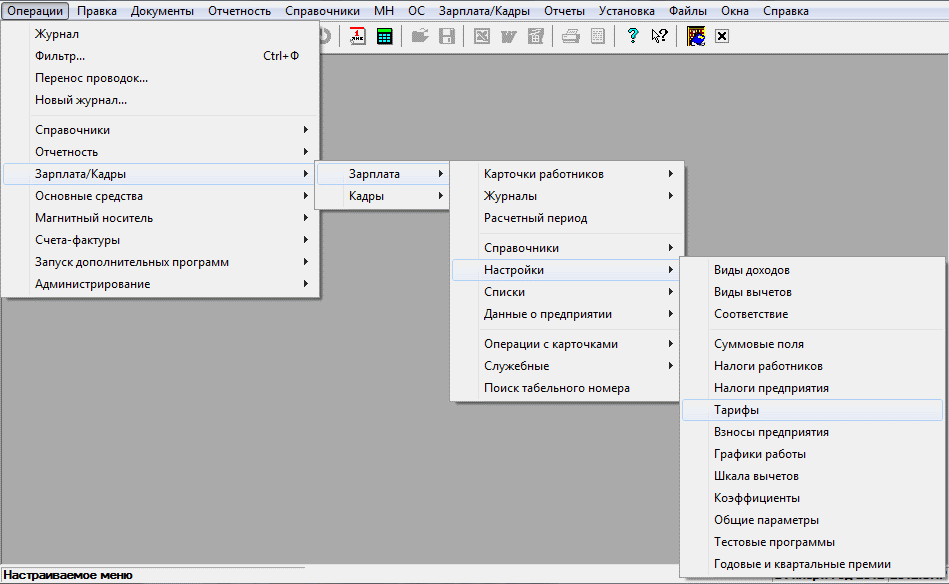Viewport: 949px width, 584px height.
Task: Select Налоги предприятия setting
Action: coord(812,388)
